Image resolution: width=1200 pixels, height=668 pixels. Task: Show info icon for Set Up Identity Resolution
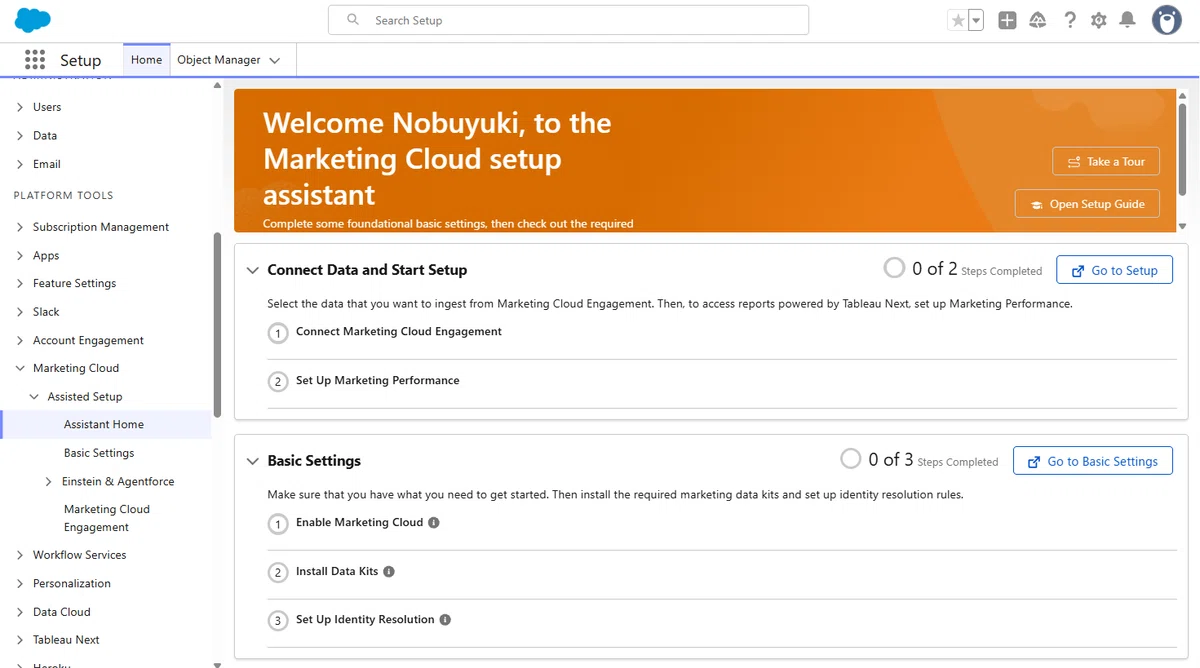(445, 619)
